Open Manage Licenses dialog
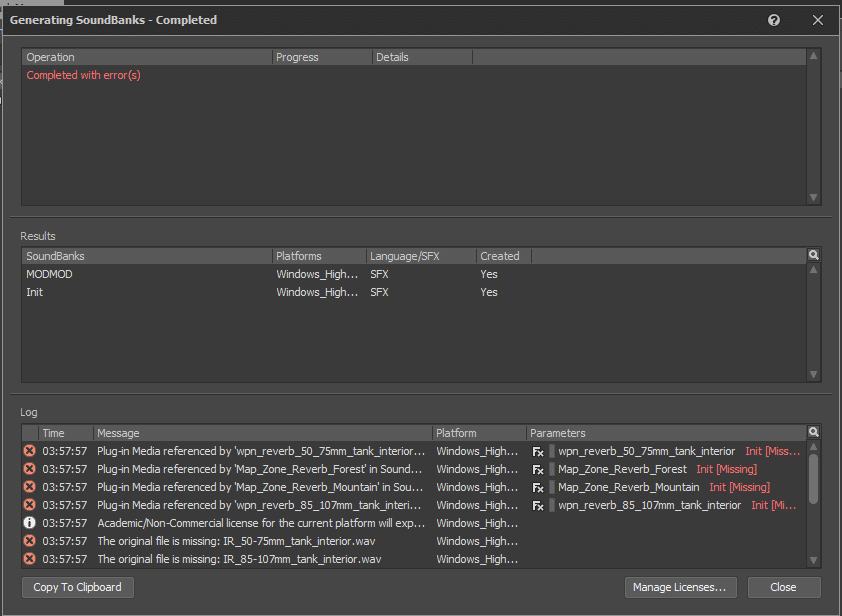 [x=680, y=587]
